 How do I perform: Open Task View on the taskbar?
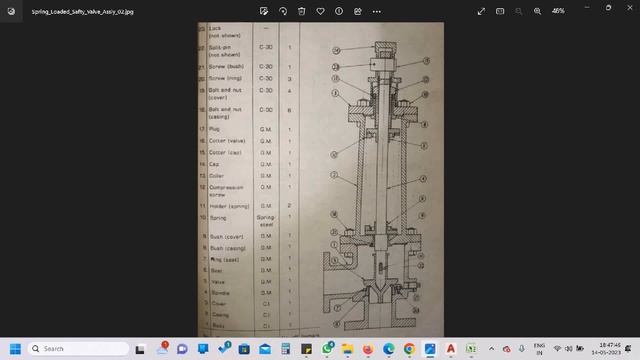coord(140,349)
